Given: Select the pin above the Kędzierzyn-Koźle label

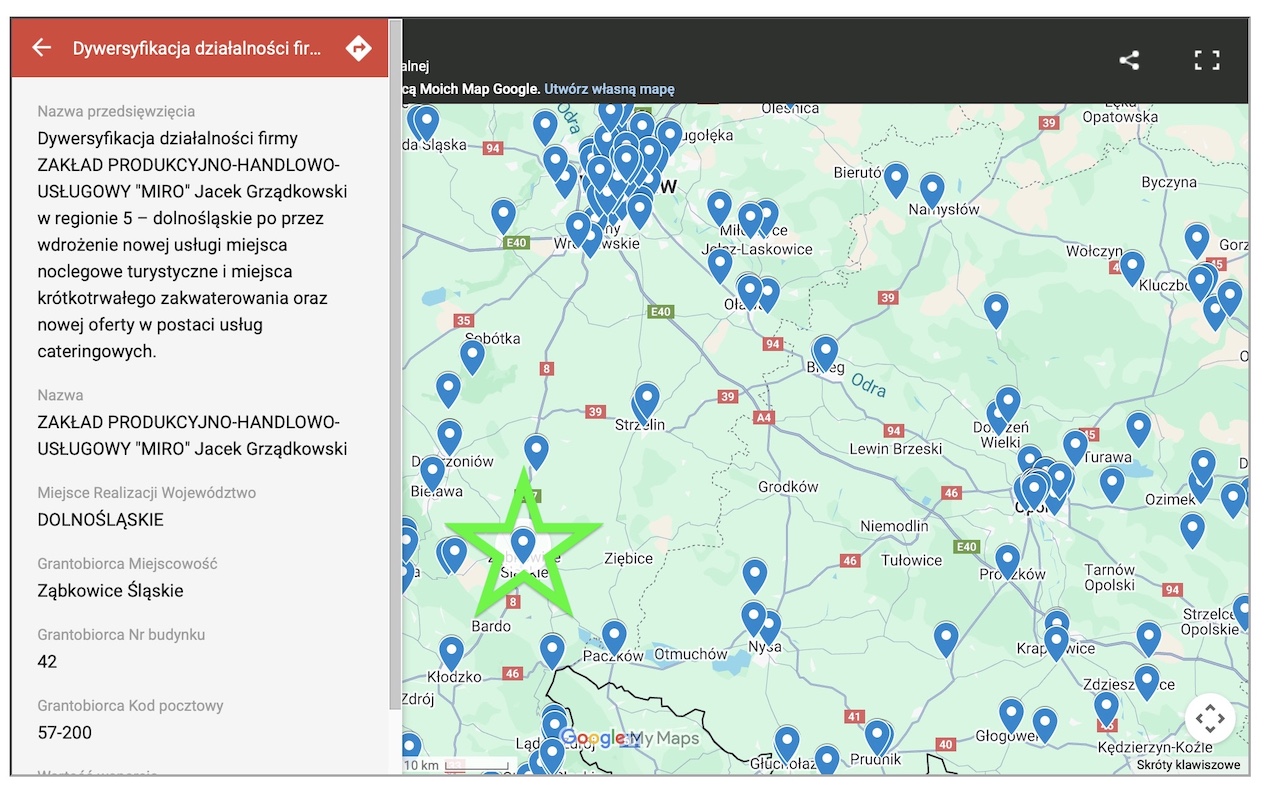Looking at the screenshot, I should pyautogui.click(x=1106, y=709).
